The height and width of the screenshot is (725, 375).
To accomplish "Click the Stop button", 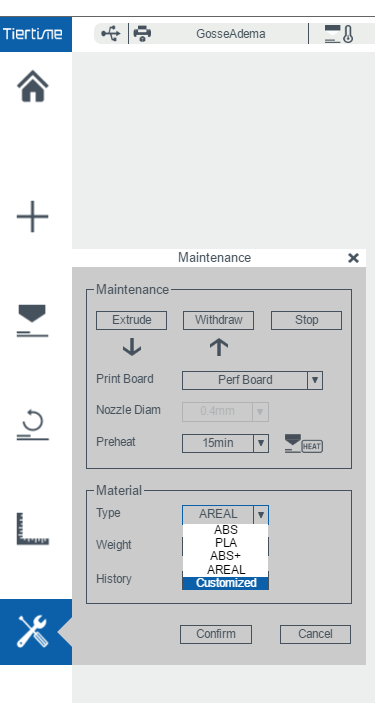I will [x=306, y=320].
